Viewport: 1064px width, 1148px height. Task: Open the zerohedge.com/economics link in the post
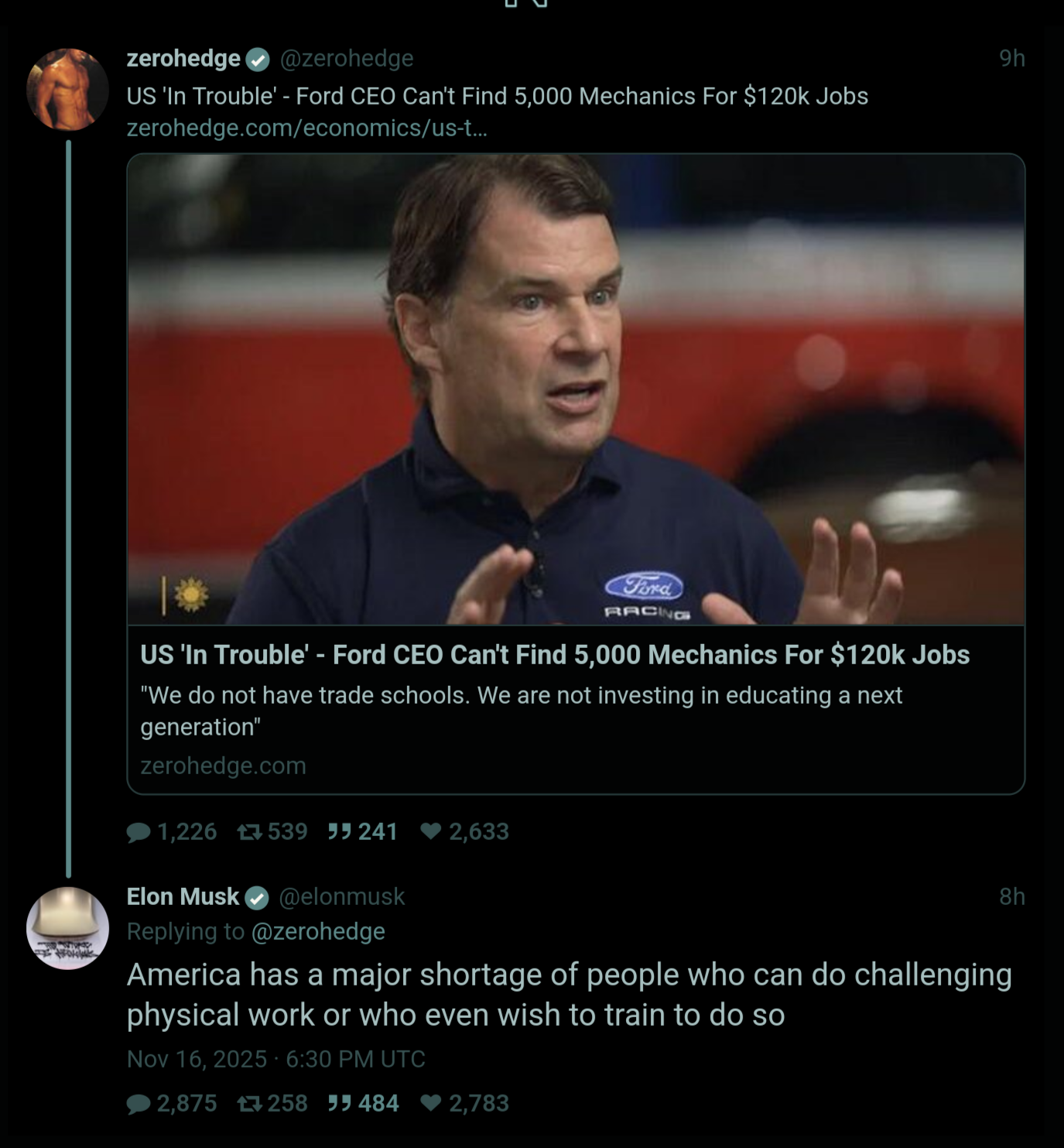coord(306,128)
